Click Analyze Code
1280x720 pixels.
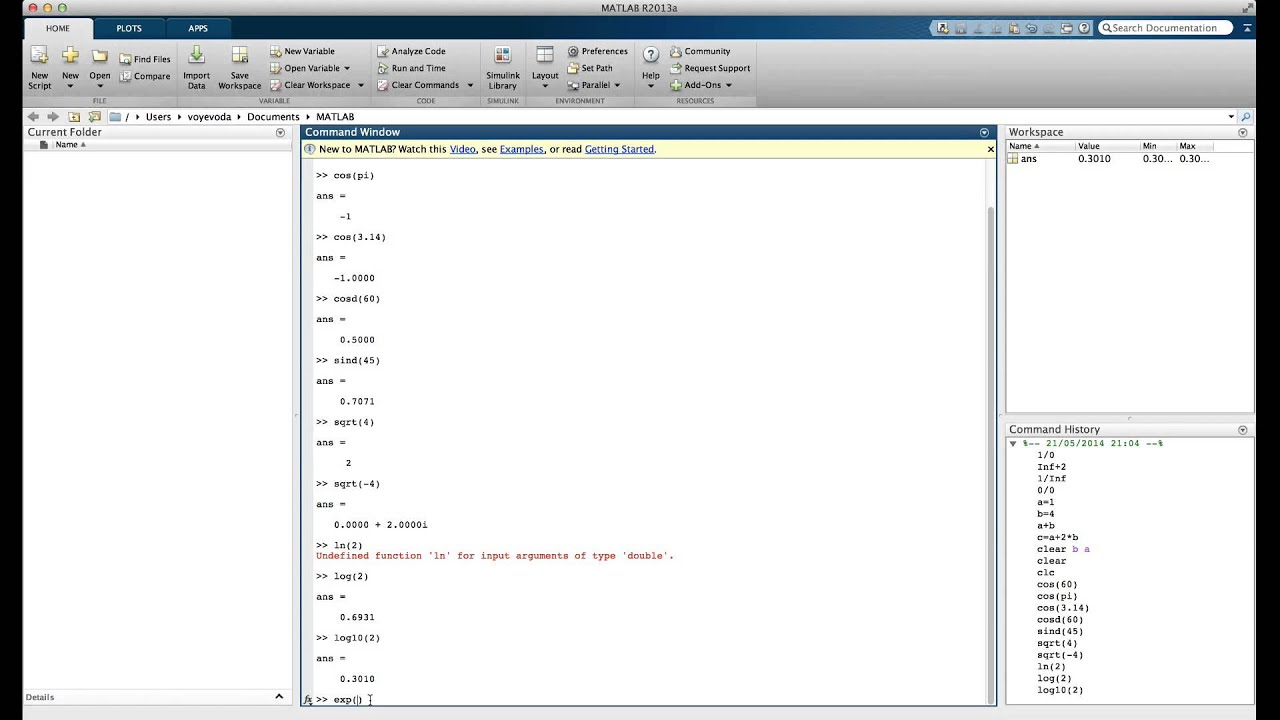pos(411,51)
